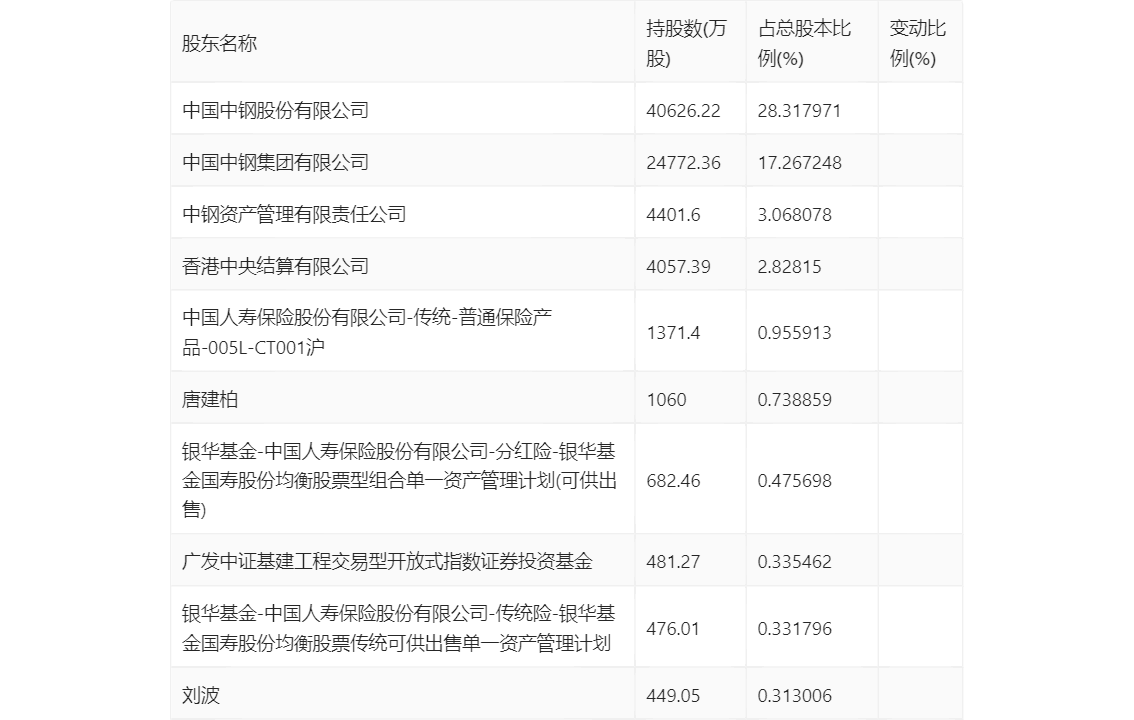Select the percentage 3.068078
Viewport: 1134px width, 720px height.
[x=795, y=215]
